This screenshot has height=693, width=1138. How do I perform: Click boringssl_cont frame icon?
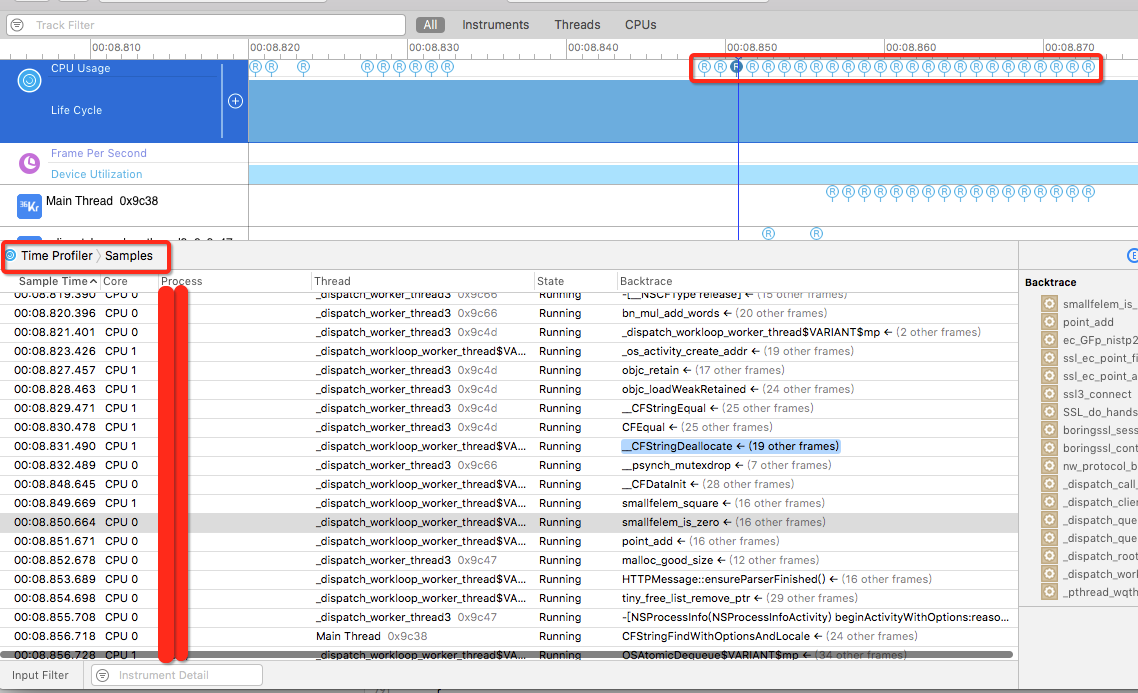coord(1049,448)
